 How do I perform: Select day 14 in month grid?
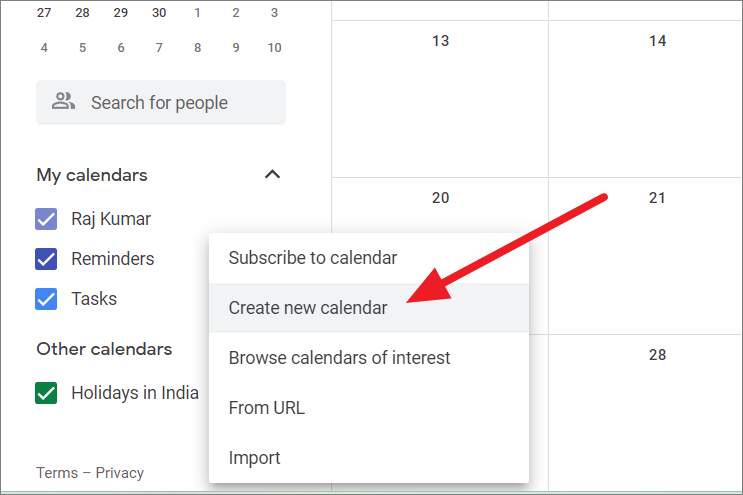pyautogui.click(x=657, y=41)
